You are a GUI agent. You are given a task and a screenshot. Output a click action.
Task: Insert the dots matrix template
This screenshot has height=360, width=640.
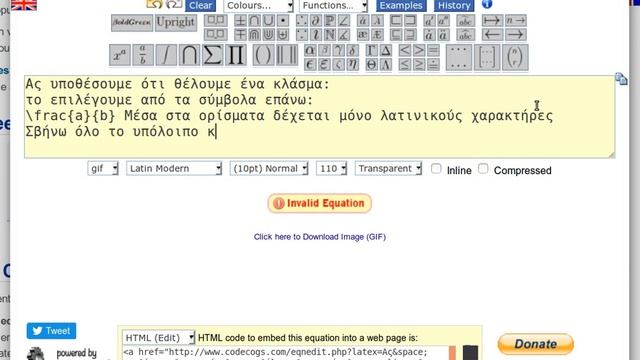coord(459,57)
